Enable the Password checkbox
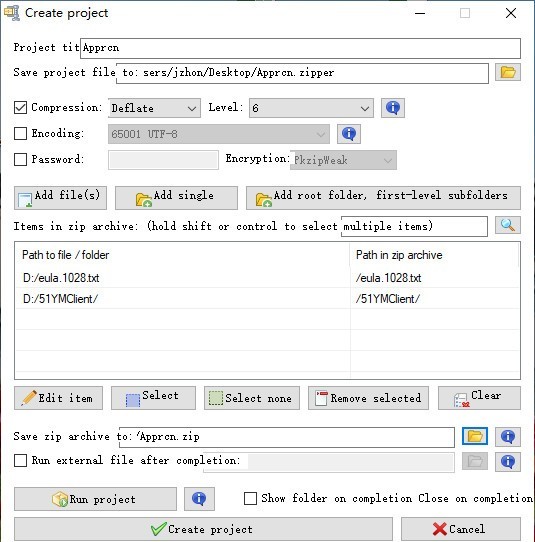535x542 pixels. 20,159
